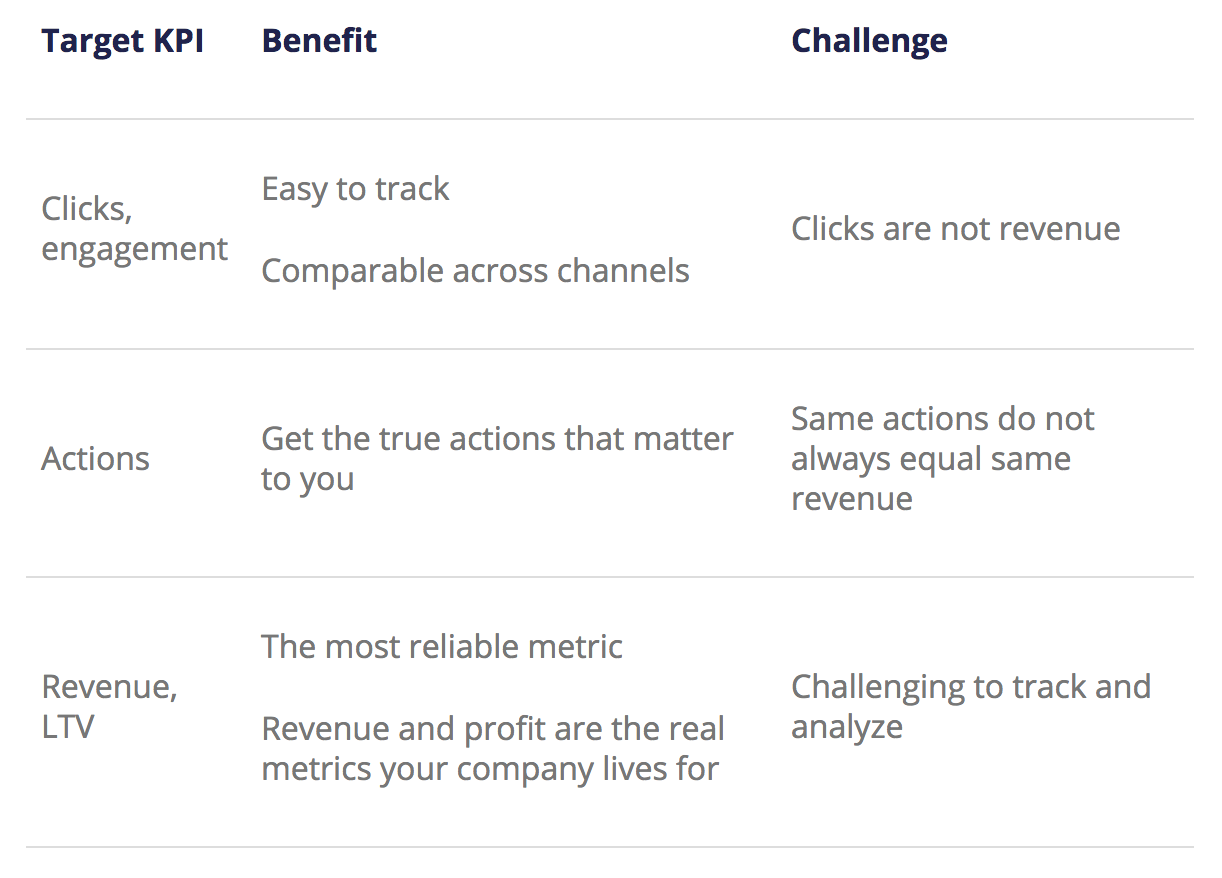Click the text 'to you' in Actions row
Viewport: 1222px width, 878px height.
pyautogui.click(x=307, y=479)
